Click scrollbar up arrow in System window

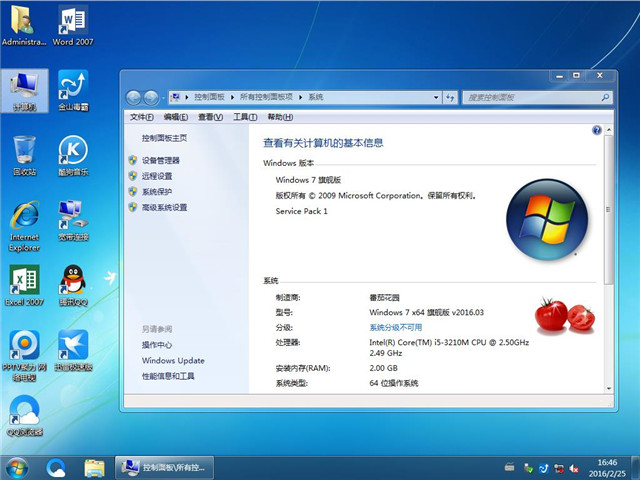[609, 130]
